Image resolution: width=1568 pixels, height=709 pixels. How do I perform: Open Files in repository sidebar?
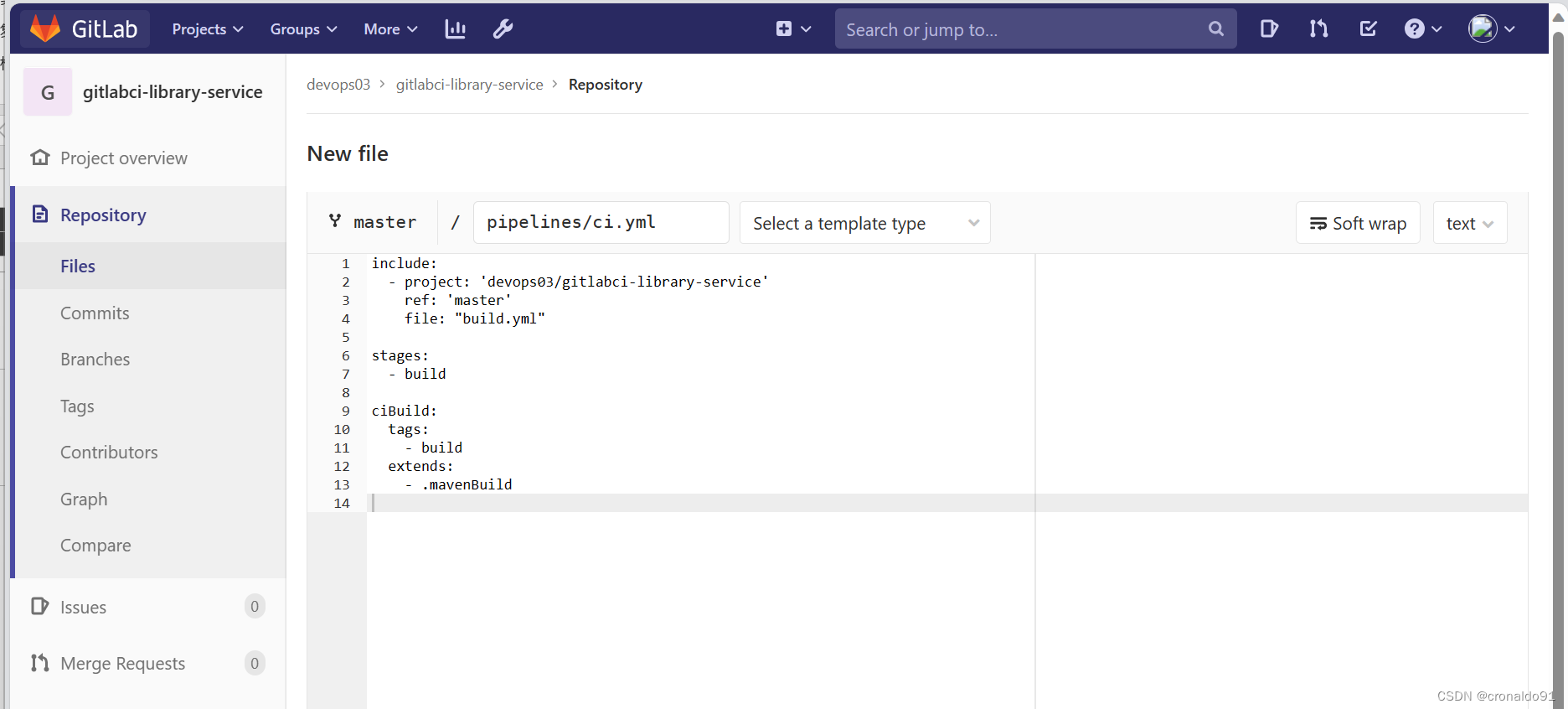click(x=78, y=267)
